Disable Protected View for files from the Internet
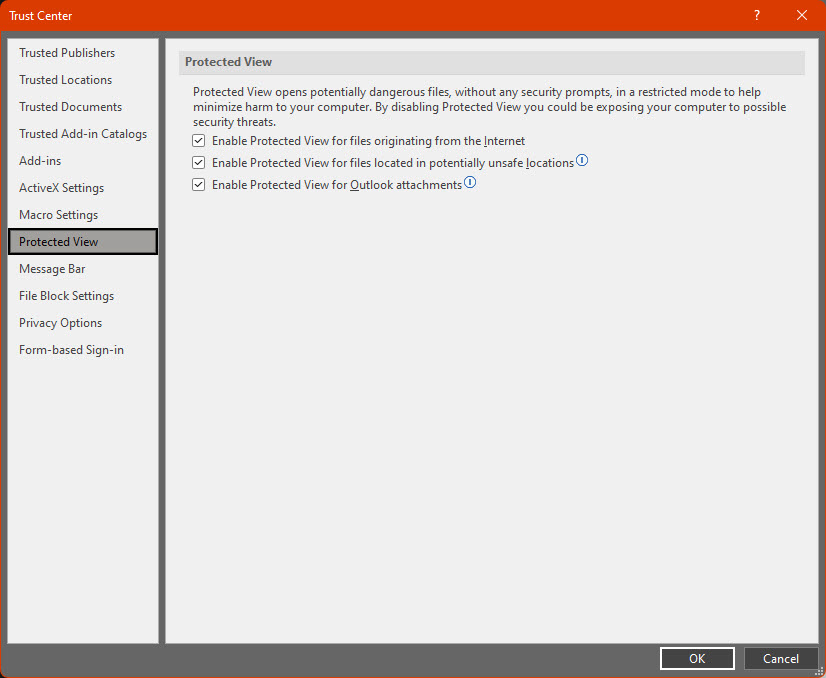 pyautogui.click(x=198, y=140)
